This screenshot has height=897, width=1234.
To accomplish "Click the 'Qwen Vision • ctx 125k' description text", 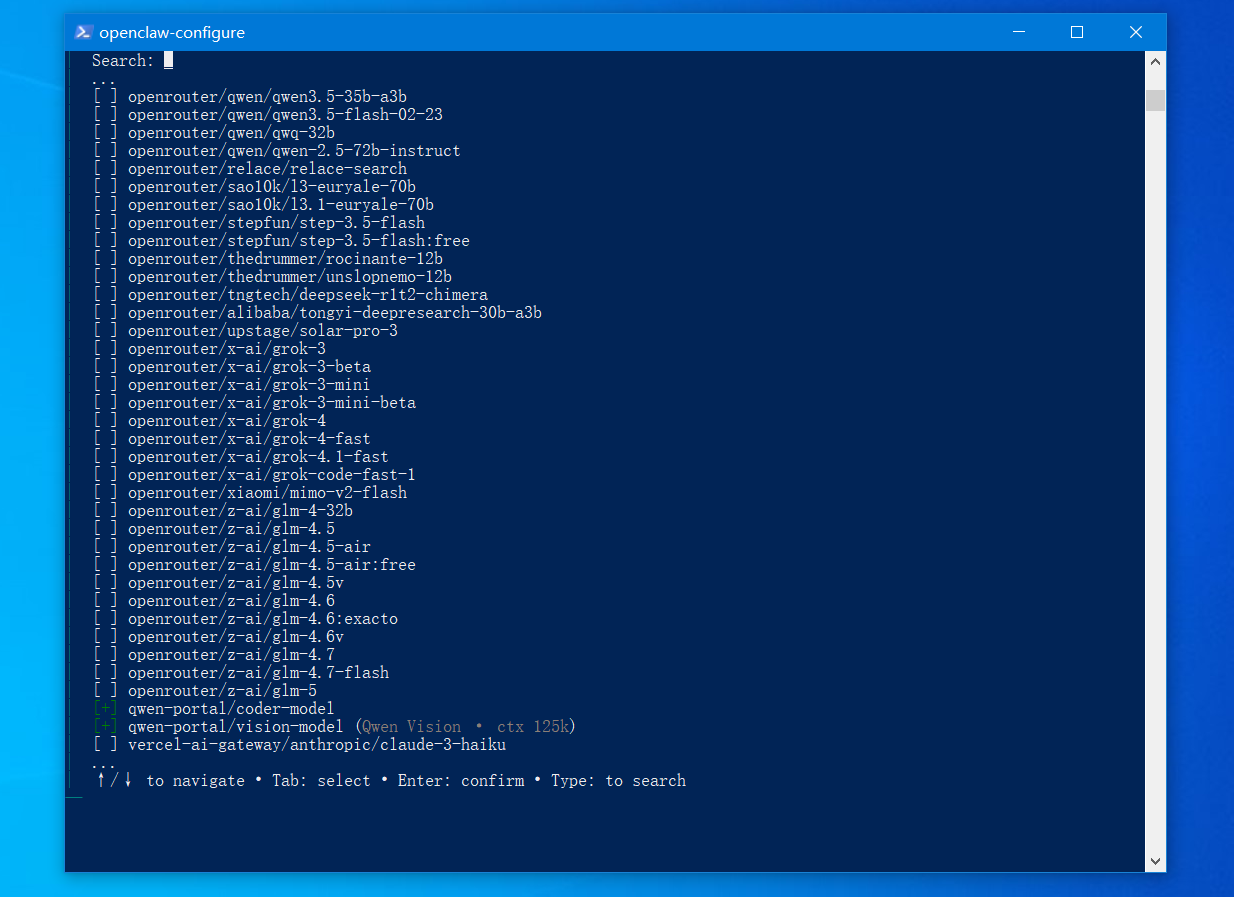I will pyautogui.click(x=465, y=727).
